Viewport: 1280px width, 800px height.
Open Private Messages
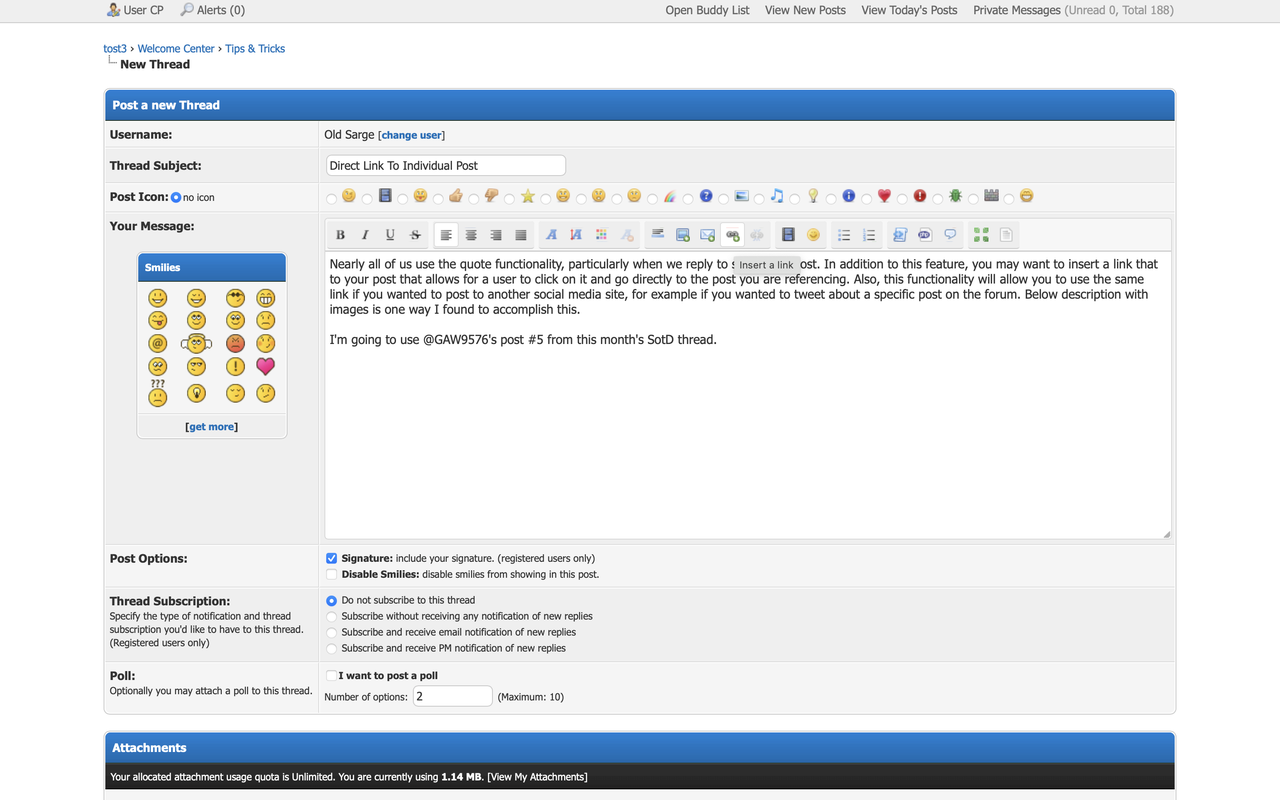click(1017, 10)
